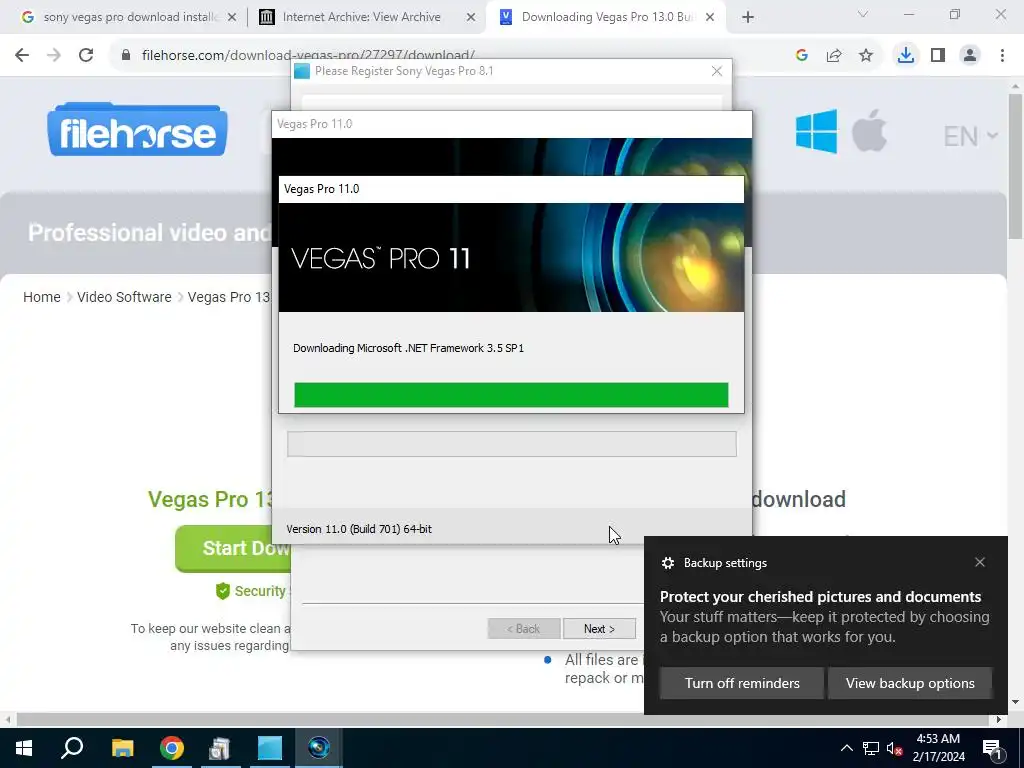Open the EN language dropdown

click(x=970, y=136)
